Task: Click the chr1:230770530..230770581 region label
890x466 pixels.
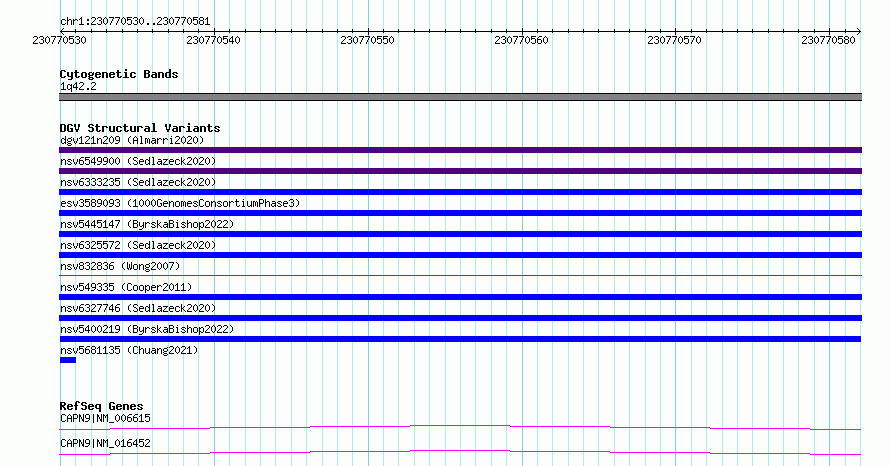Action: click(x=135, y=22)
